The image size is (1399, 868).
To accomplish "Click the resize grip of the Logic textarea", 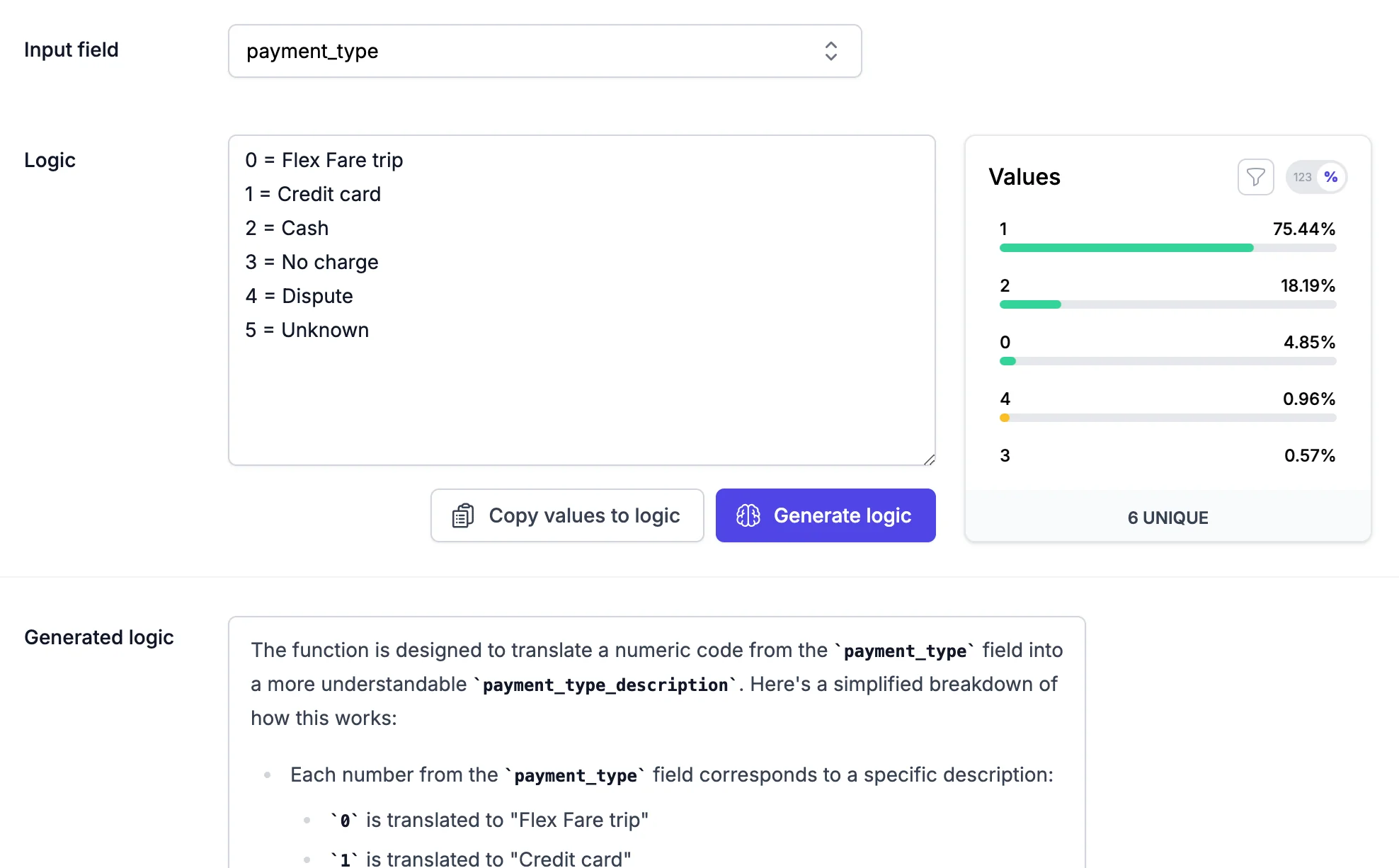I will 928,458.
